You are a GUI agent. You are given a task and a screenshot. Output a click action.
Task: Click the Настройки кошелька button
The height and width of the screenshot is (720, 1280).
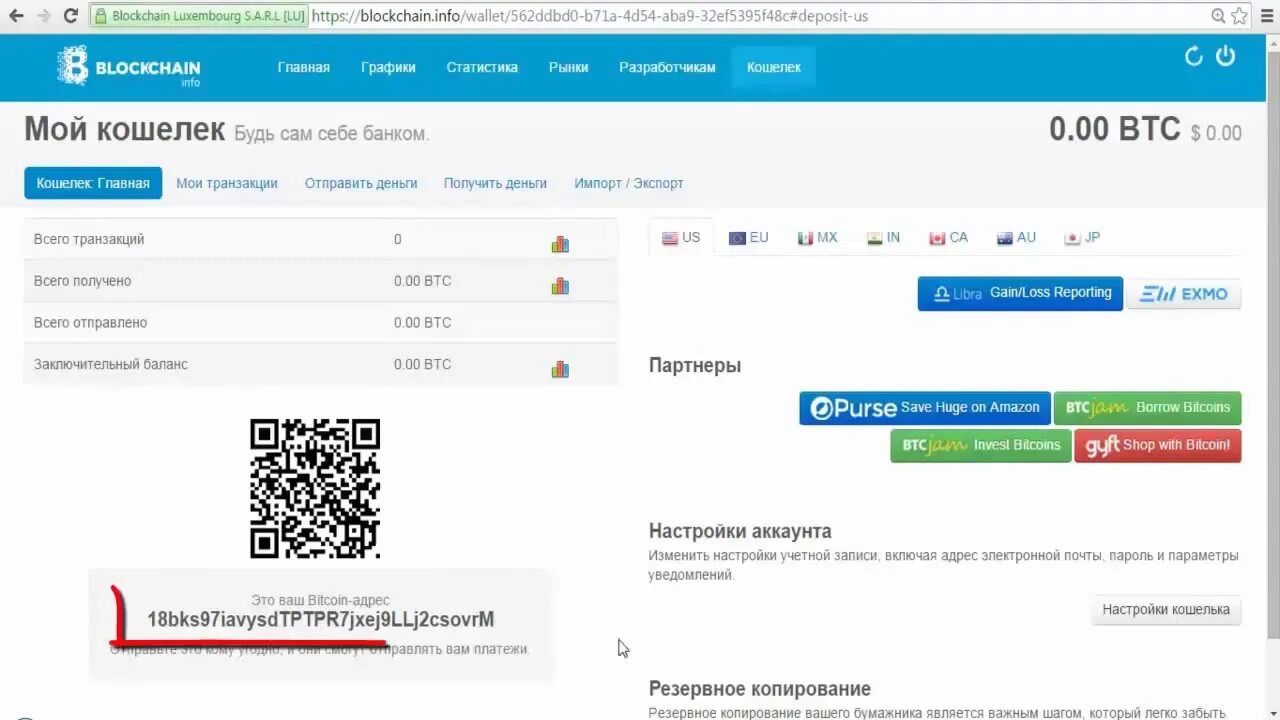pyautogui.click(x=1166, y=609)
